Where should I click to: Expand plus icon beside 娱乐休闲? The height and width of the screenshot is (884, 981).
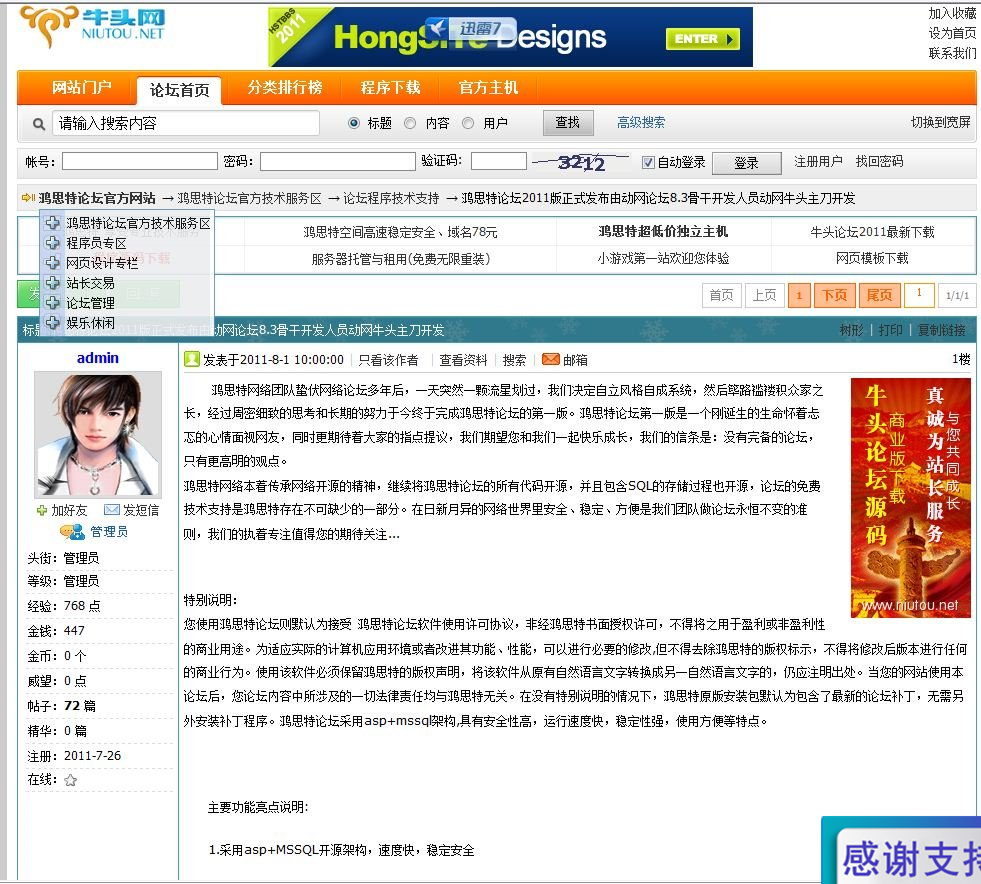coord(53,323)
